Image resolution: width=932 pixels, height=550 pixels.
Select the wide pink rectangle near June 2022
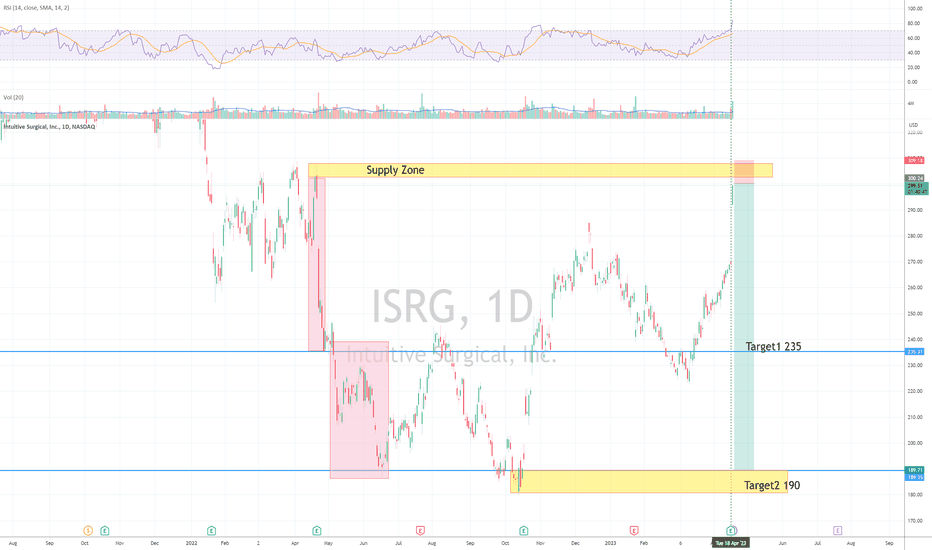tap(359, 410)
